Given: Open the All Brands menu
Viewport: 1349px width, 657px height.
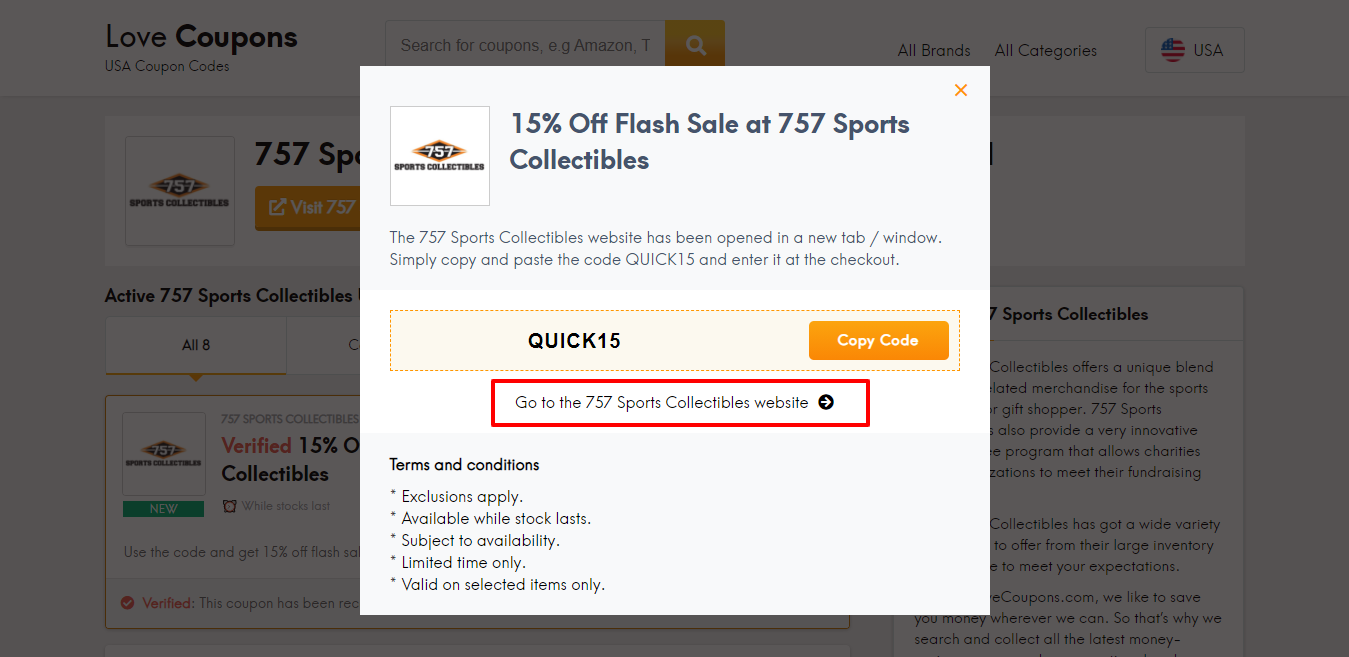Looking at the screenshot, I should (x=932, y=50).
